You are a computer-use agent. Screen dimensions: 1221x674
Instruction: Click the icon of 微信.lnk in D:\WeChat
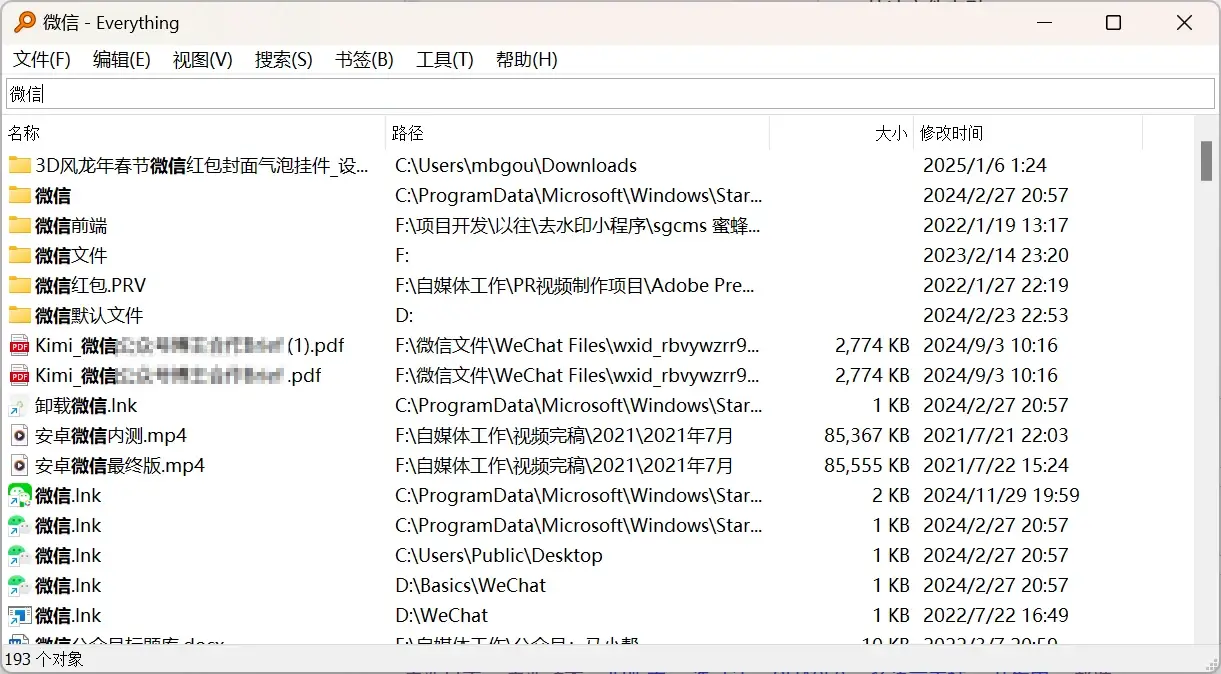(x=20, y=616)
